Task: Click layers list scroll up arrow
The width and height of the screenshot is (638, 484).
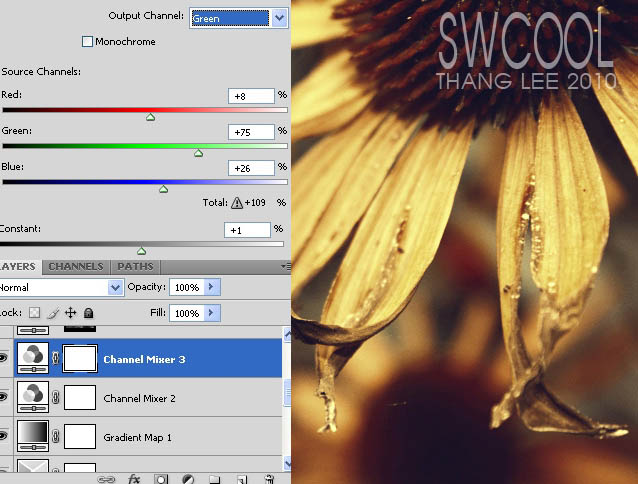Action: (287, 335)
